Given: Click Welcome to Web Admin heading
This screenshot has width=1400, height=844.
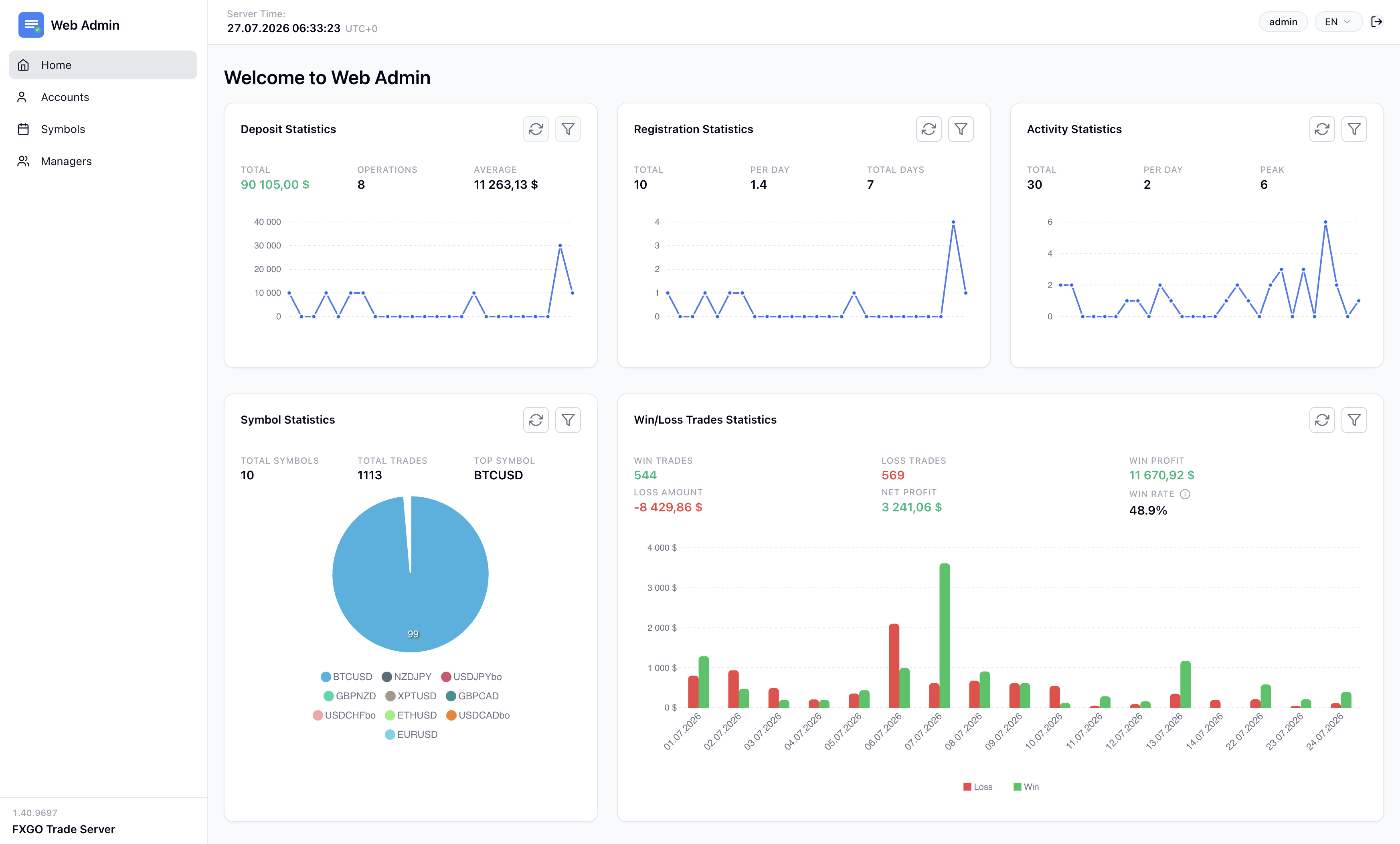Looking at the screenshot, I should click(x=327, y=77).
